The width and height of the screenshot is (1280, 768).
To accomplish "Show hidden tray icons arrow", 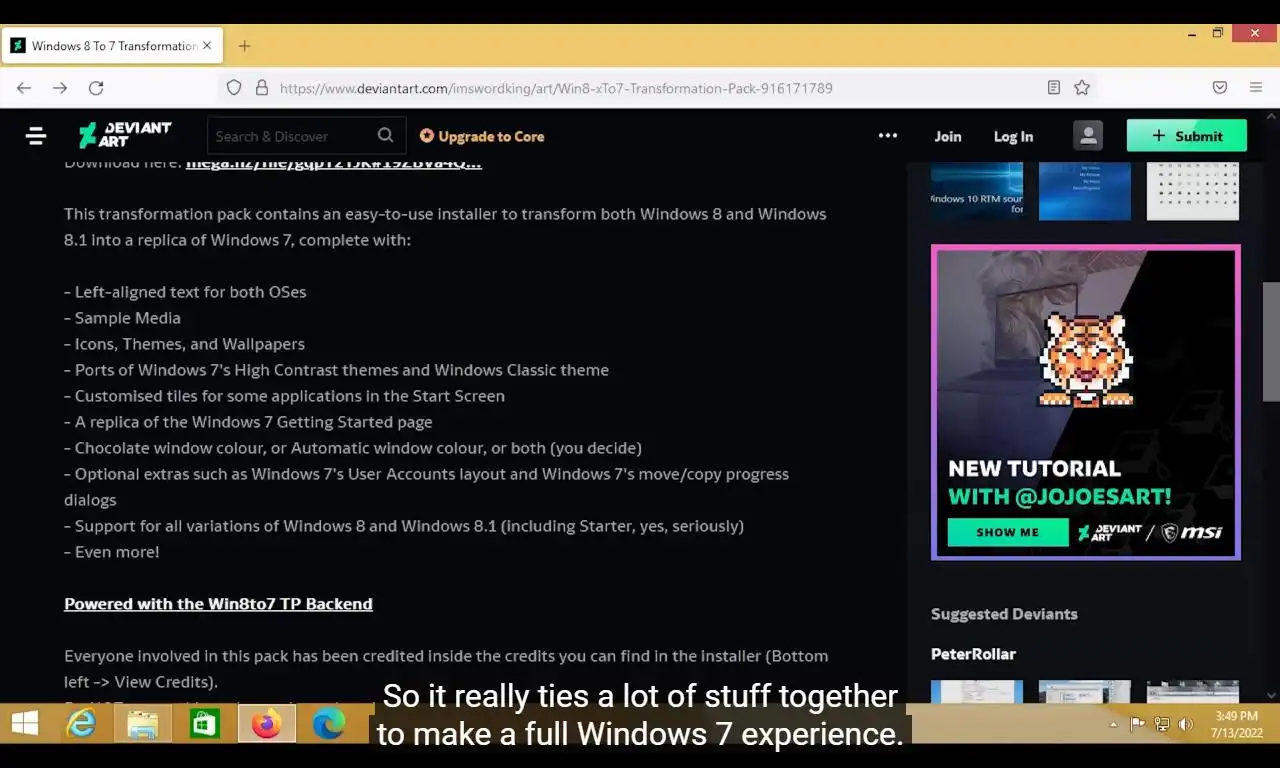I will point(1113,725).
